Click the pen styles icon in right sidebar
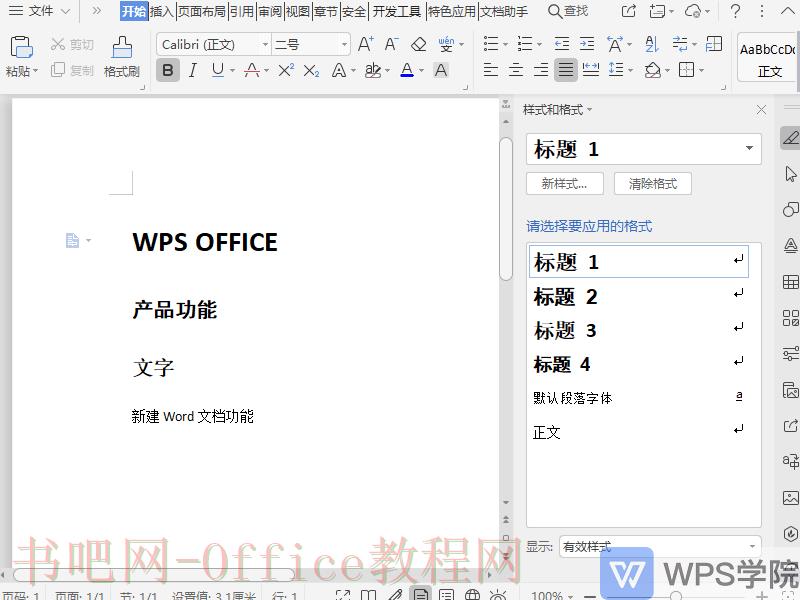Image resolution: width=800 pixels, height=600 pixels. [790, 138]
